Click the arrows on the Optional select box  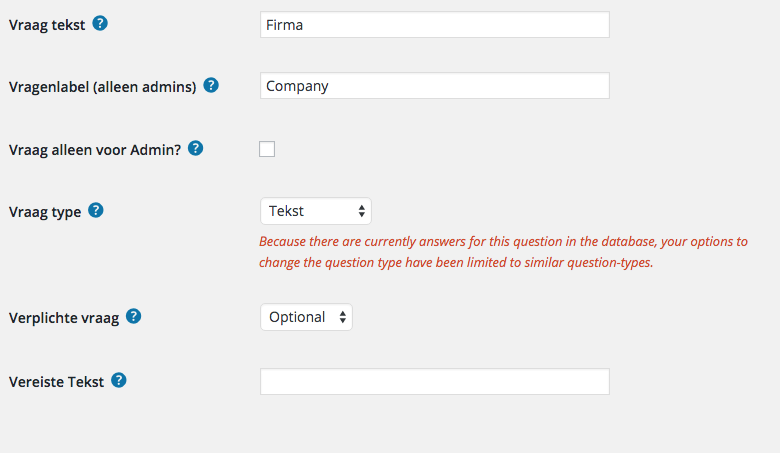tap(343, 317)
